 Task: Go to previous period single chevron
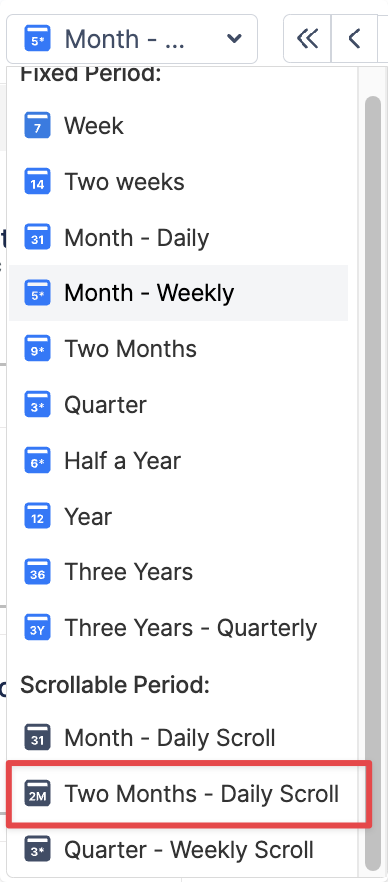coord(354,39)
